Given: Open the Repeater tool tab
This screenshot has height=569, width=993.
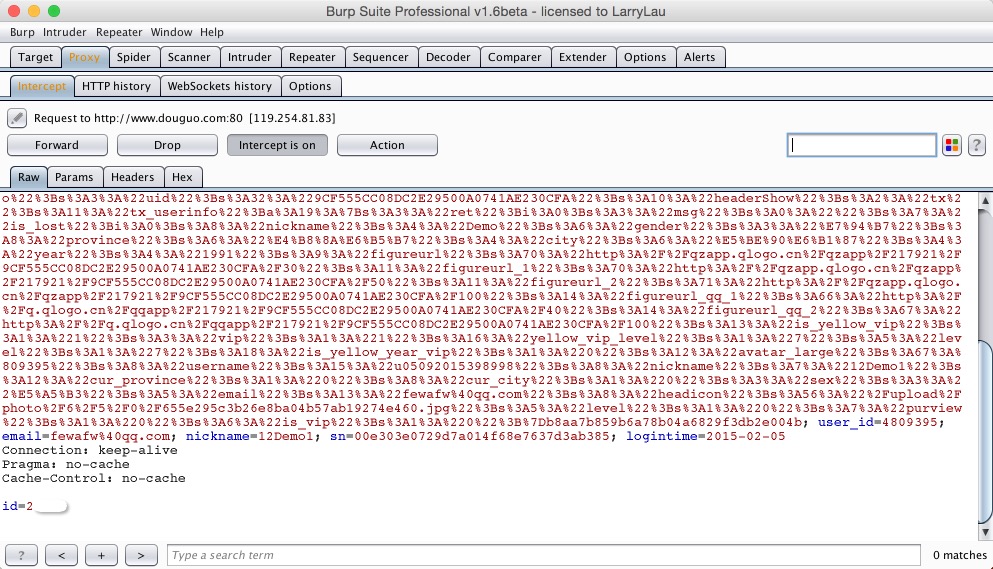Looking at the screenshot, I should coord(312,57).
